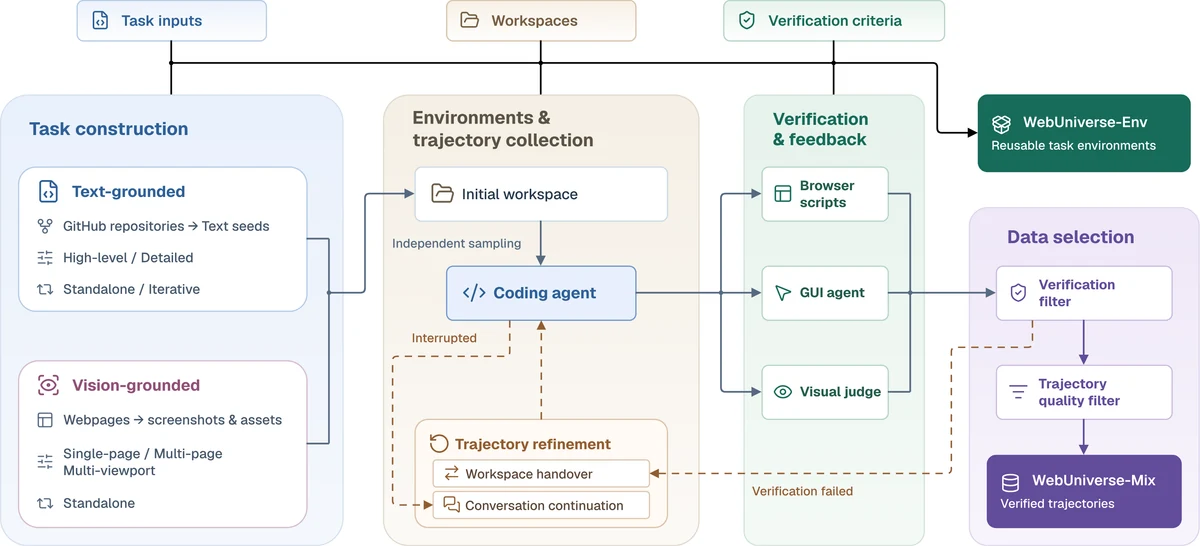1200x546 pixels.
Task: Click the eye-scan icon next to Vision-grounded
Action: (x=48, y=385)
